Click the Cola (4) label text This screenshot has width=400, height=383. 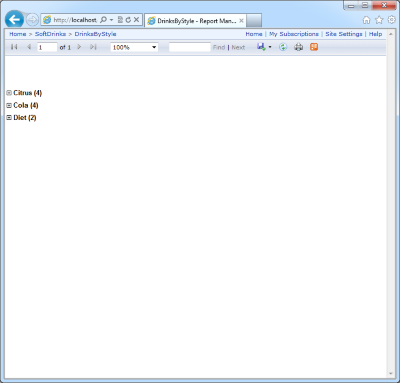click(26, 105)
